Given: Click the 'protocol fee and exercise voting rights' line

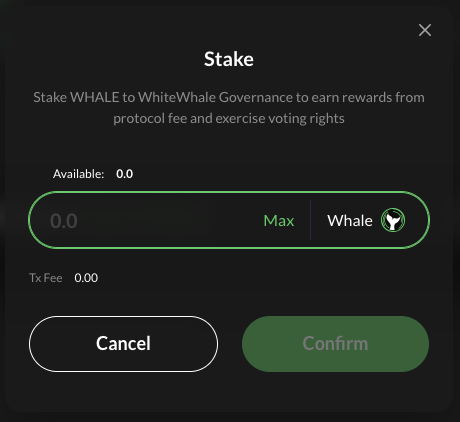Looking at the screenshot, I should click(229, 118).
